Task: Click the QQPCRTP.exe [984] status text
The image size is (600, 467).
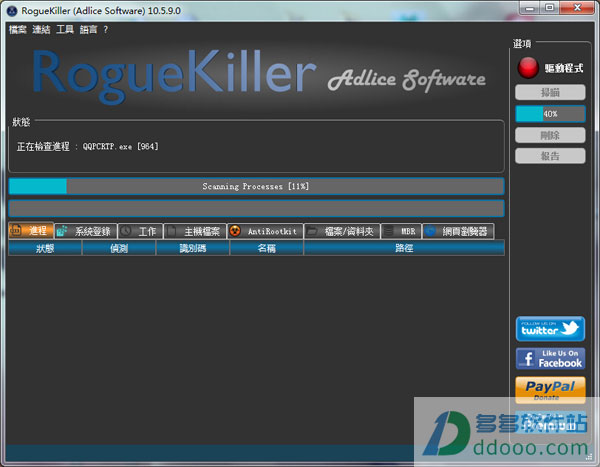Action: (x=121, y=147)
